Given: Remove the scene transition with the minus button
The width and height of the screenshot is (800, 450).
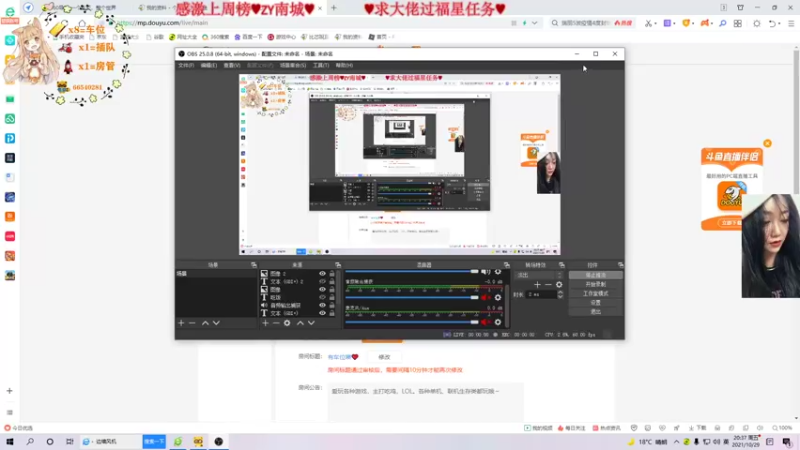Looking at the screenshot, I should click(x=548, y=285).
